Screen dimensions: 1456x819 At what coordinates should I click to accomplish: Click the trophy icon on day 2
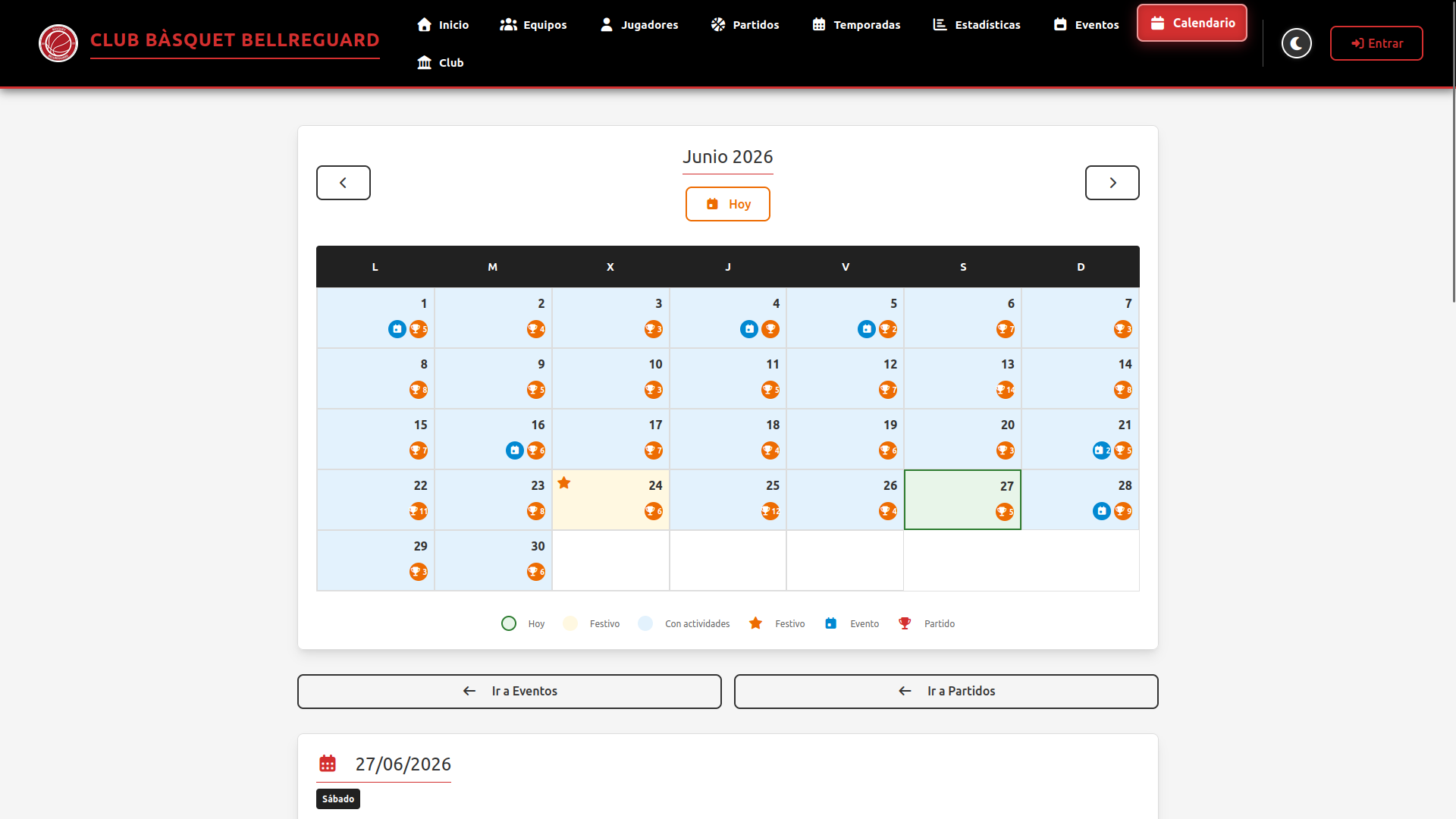point(536,329)
